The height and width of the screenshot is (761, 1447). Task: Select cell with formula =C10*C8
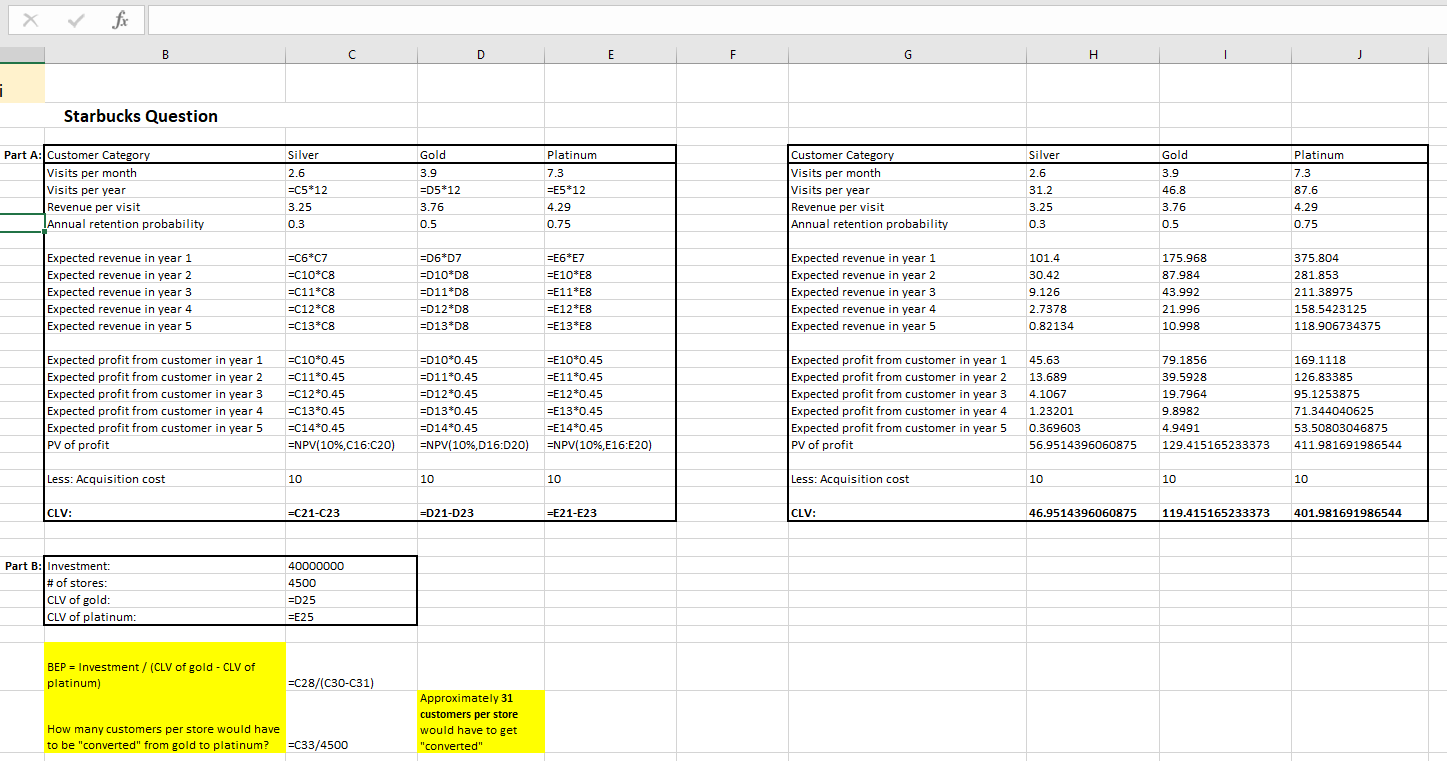(x=351, y=275)
